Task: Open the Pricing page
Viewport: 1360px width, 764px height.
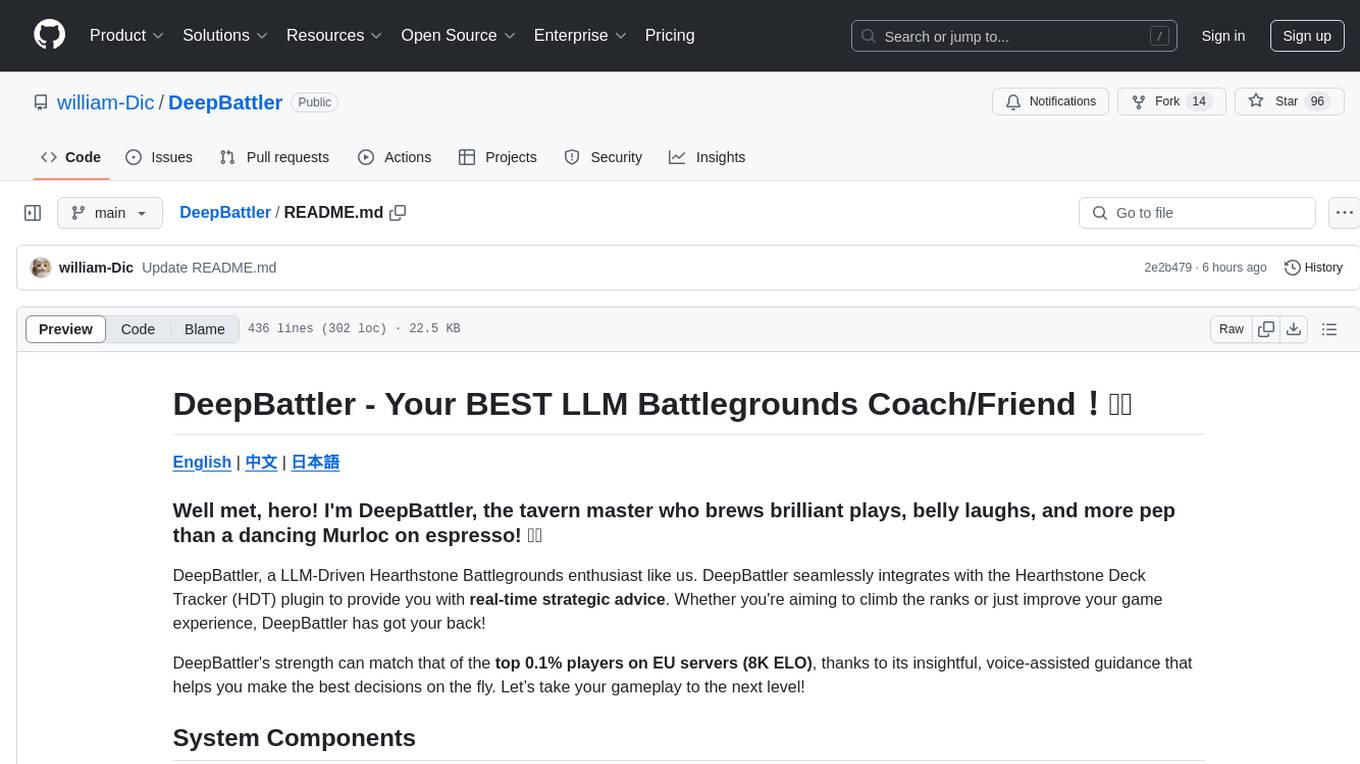Action: 670,35
